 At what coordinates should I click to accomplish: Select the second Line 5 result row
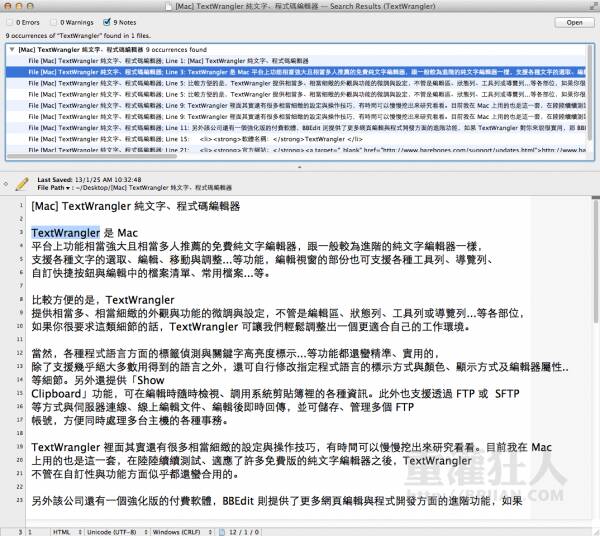click(x=296, y=94)
